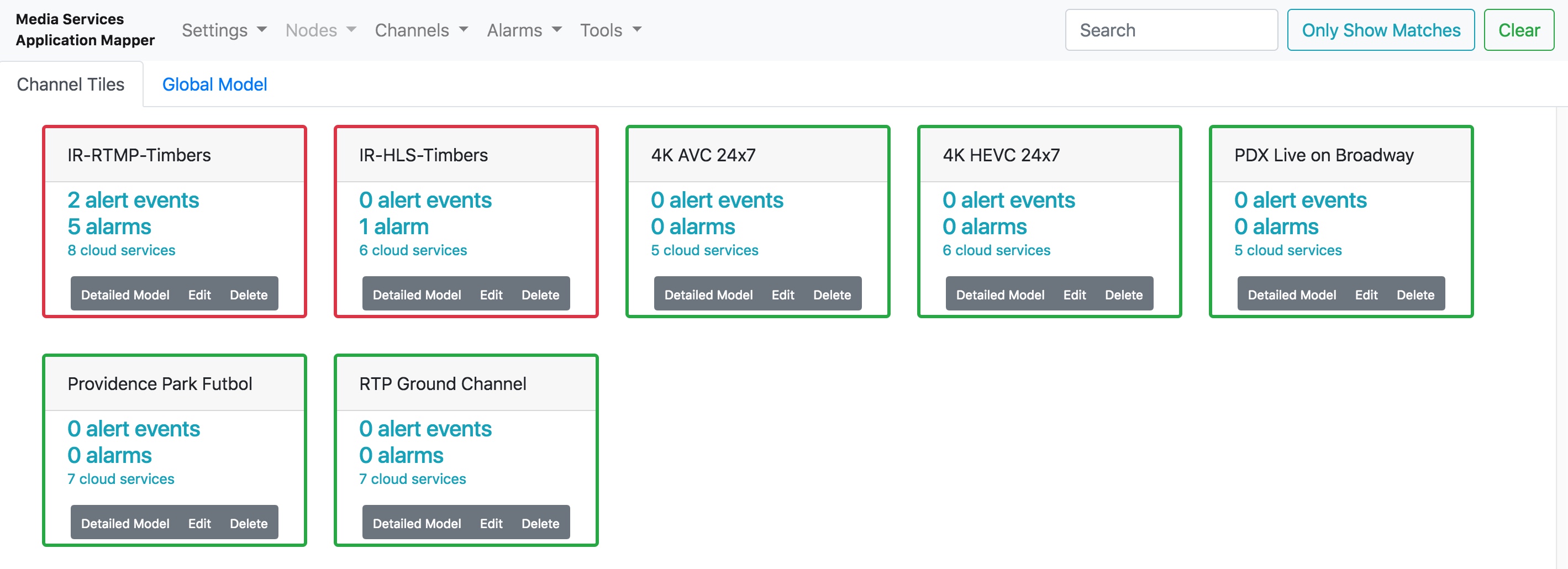Click '6 cloud services' on IR-HLS-Timbers
1568x569 pixels.
413,250
